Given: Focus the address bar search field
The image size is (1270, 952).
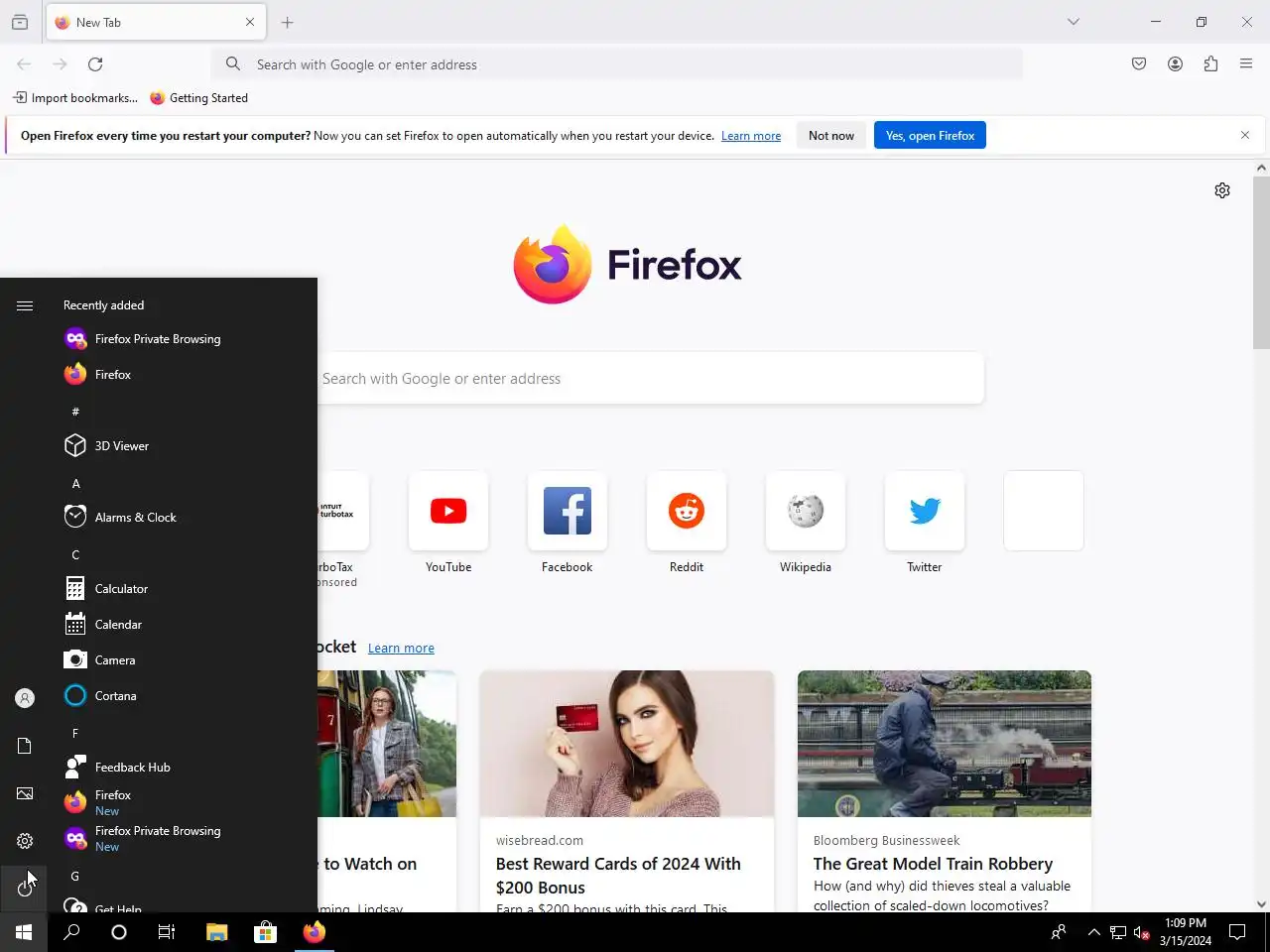Looking at the screenshot, I should coord(617,64).
